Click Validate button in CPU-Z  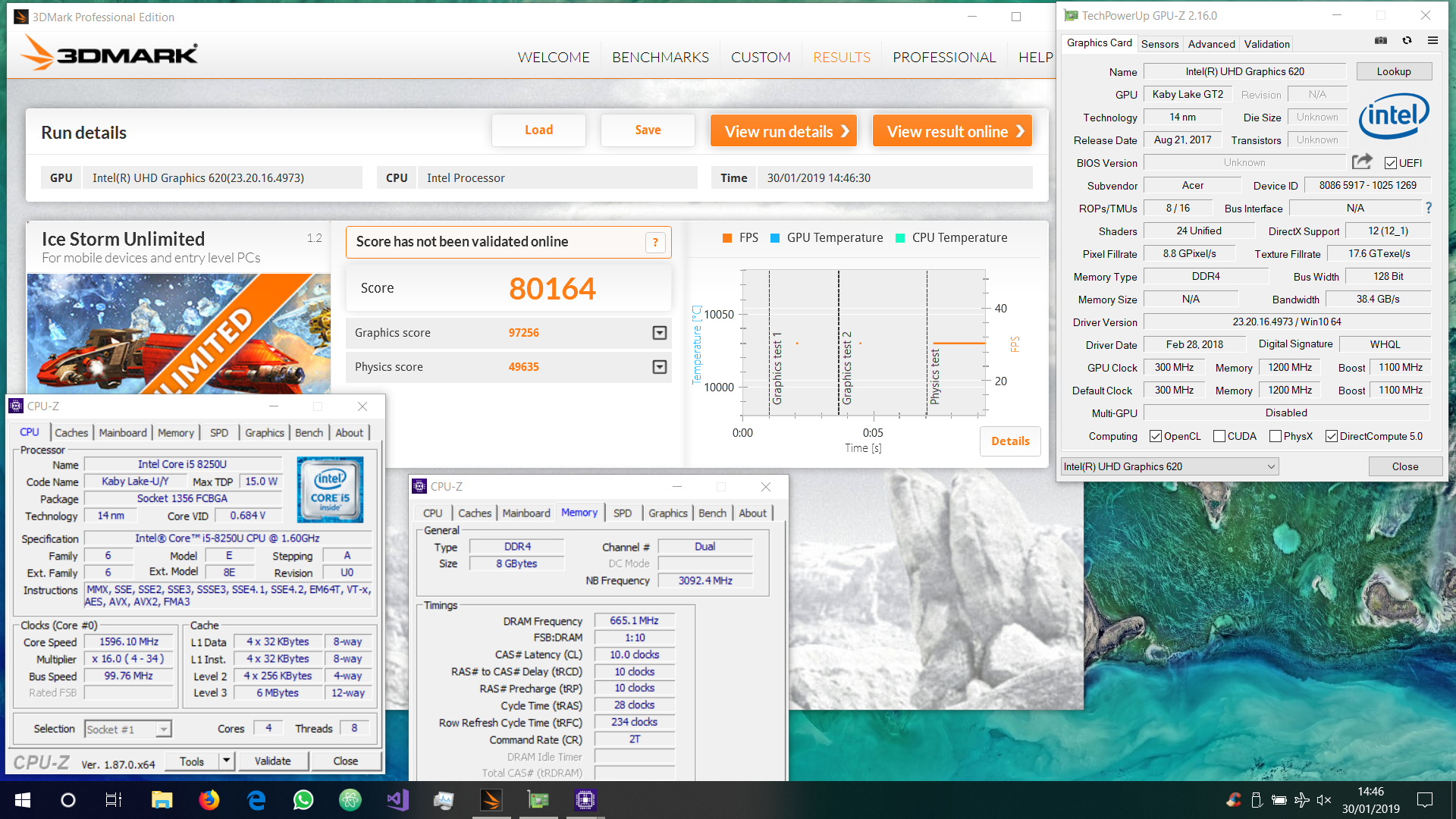coord(273,761)
